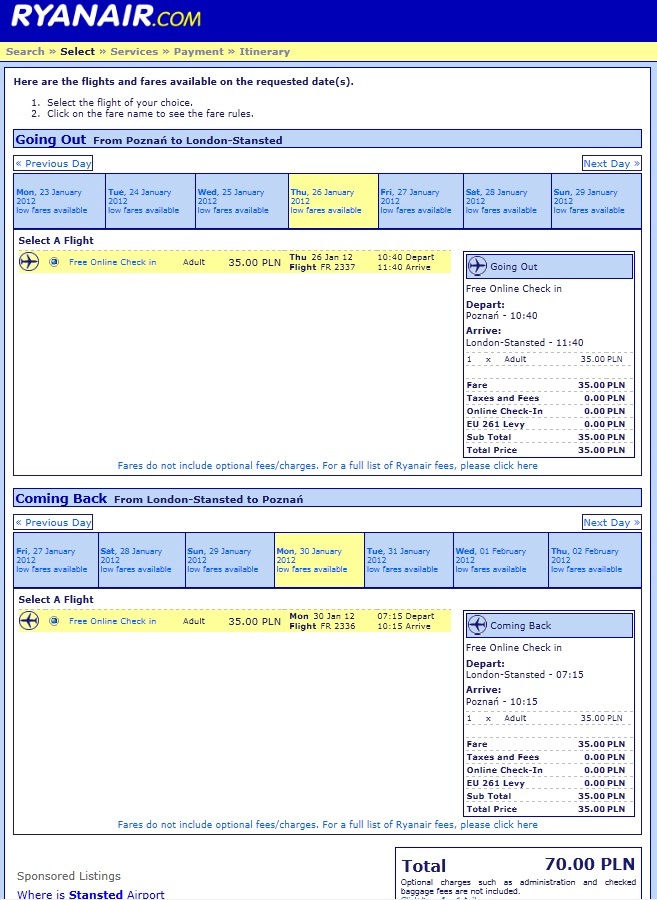Click 'London-Stansted - 07:15' departure text

click(524, 674)
